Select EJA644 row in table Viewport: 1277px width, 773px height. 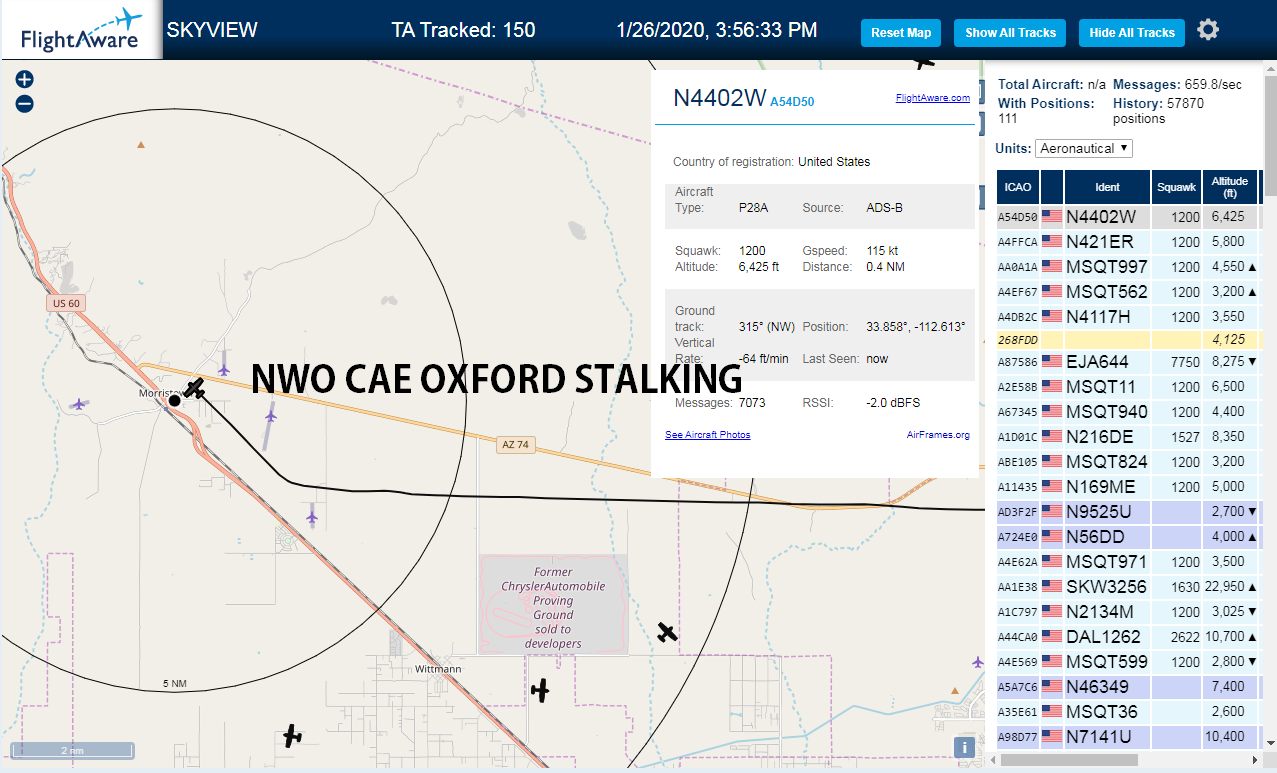1128,361
